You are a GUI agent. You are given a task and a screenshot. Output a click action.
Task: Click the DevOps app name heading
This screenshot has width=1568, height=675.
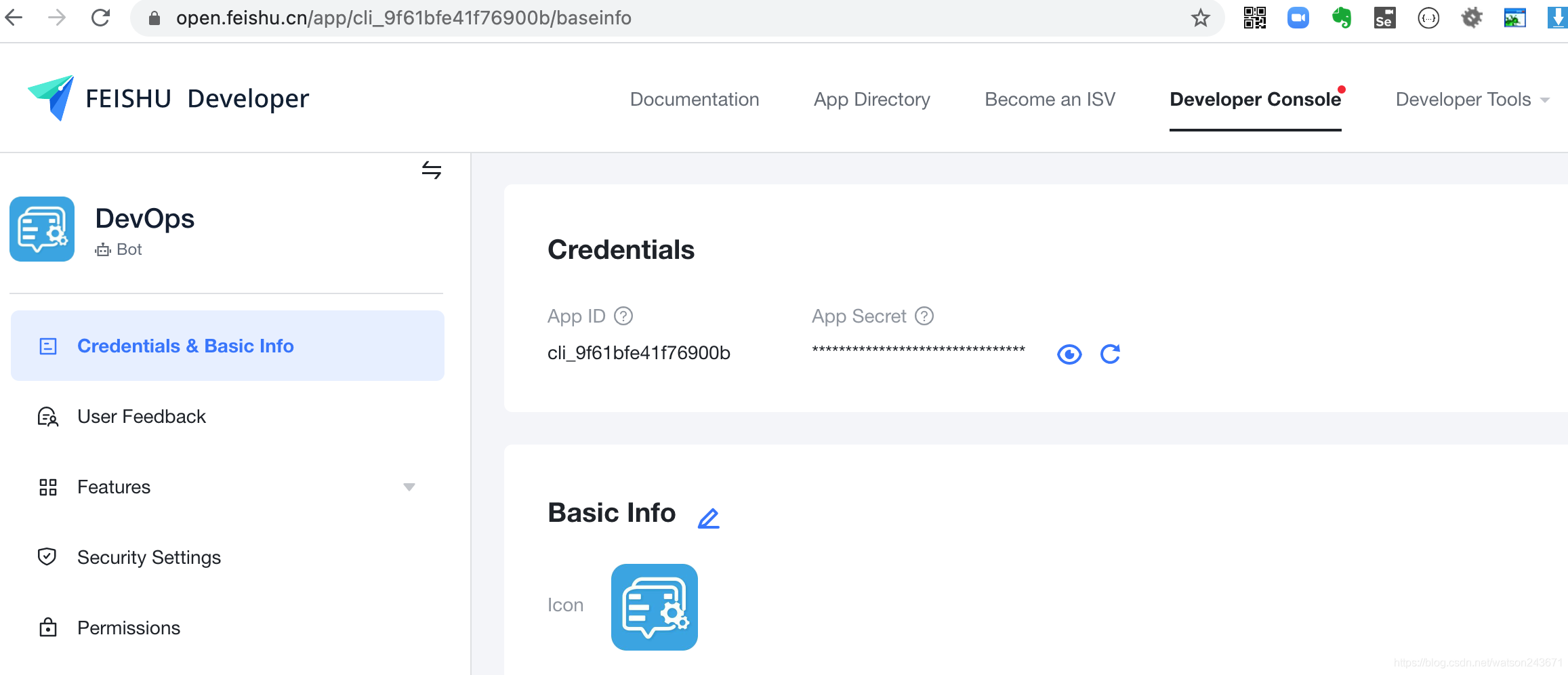coord(145,218)
